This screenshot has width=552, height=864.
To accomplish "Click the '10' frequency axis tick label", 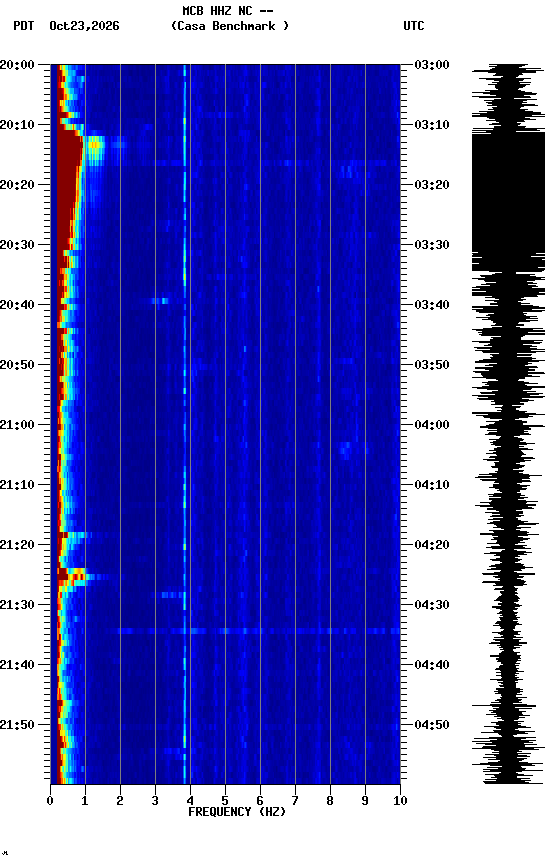I will coord(400,801).
